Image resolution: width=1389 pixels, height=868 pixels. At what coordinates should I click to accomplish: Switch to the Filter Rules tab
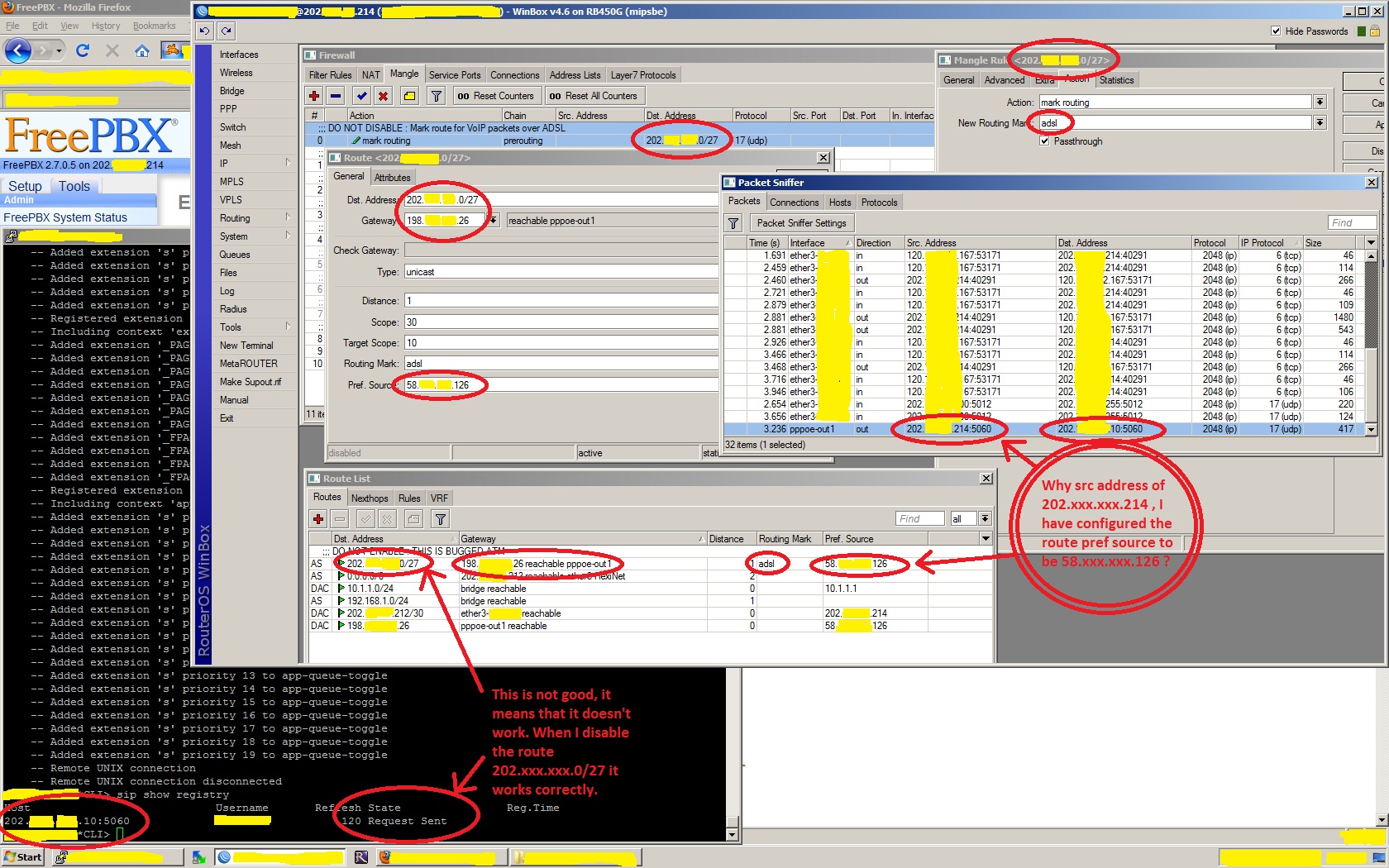click(330, 75)
